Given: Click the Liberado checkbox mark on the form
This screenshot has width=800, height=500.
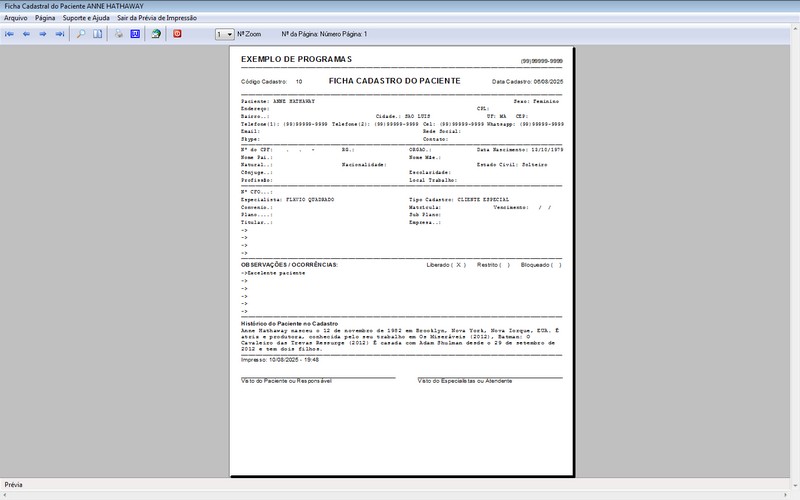Looking at the screenshot, I should pyautogui.click(x=459, y=265).
